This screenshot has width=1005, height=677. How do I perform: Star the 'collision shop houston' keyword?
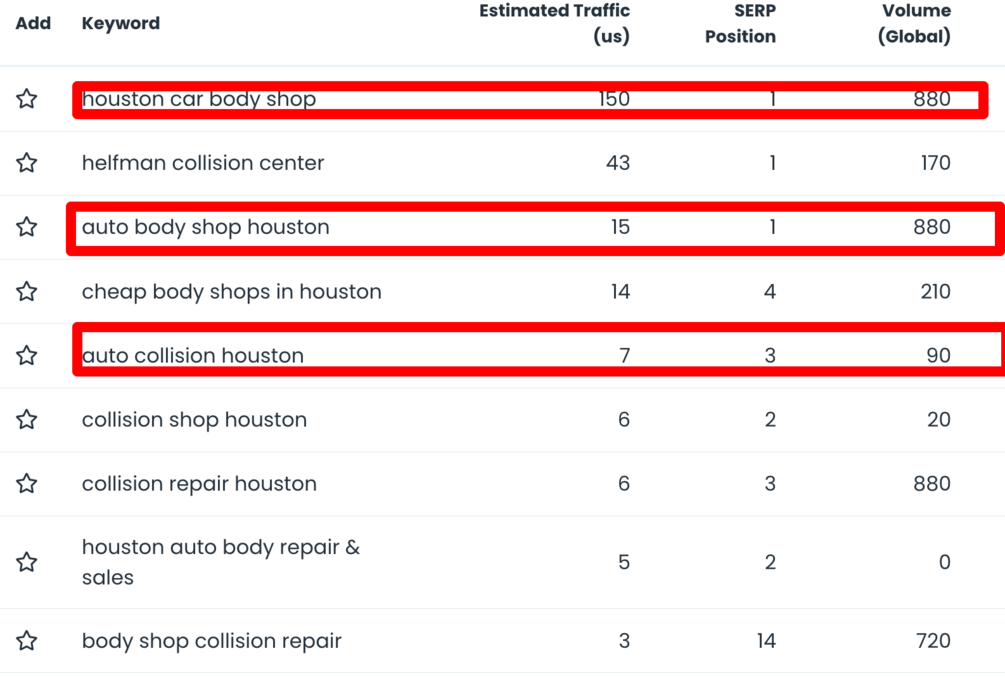tap(27, 419)
